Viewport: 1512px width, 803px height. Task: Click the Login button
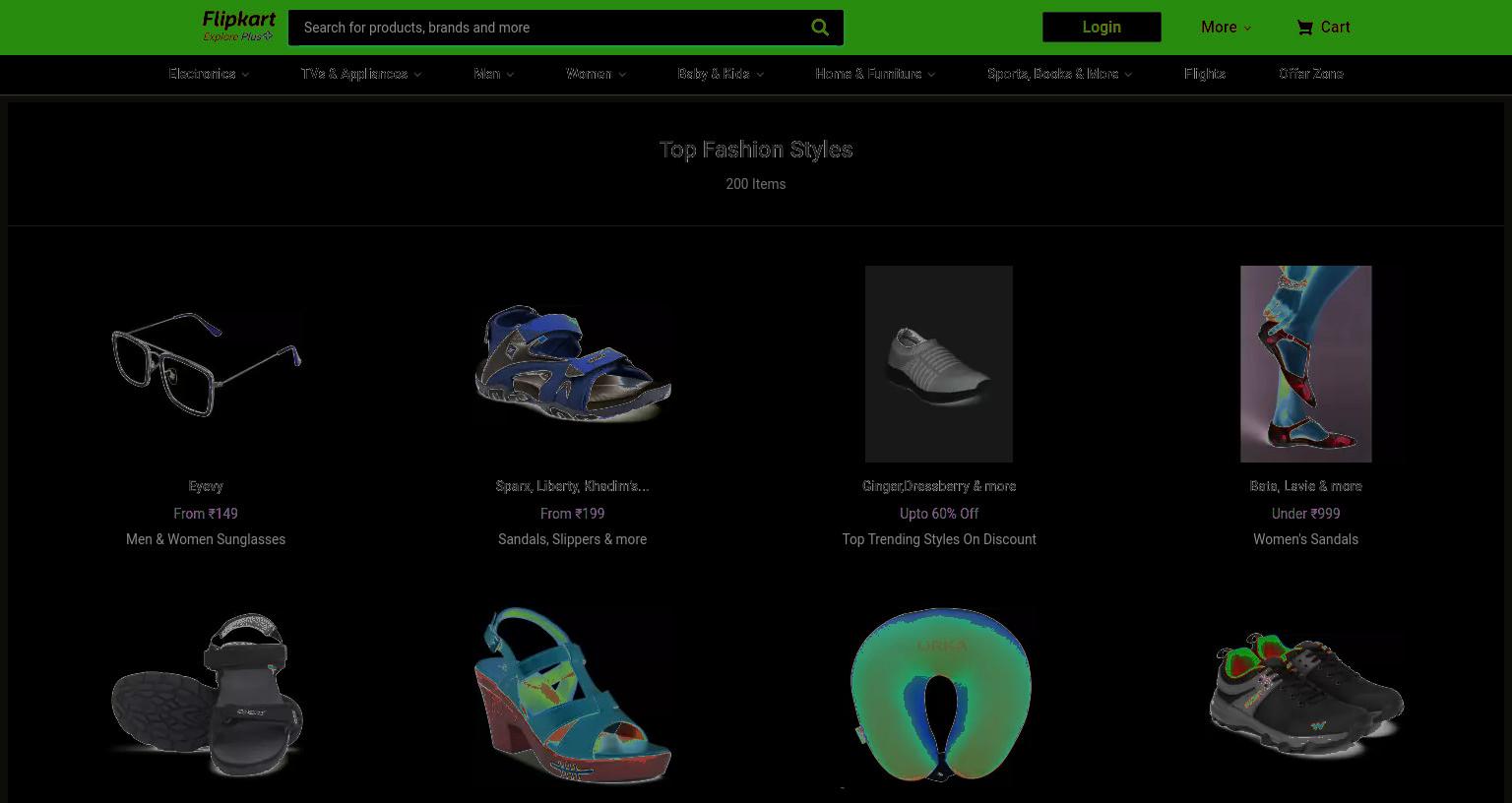tap(1102, 28)
